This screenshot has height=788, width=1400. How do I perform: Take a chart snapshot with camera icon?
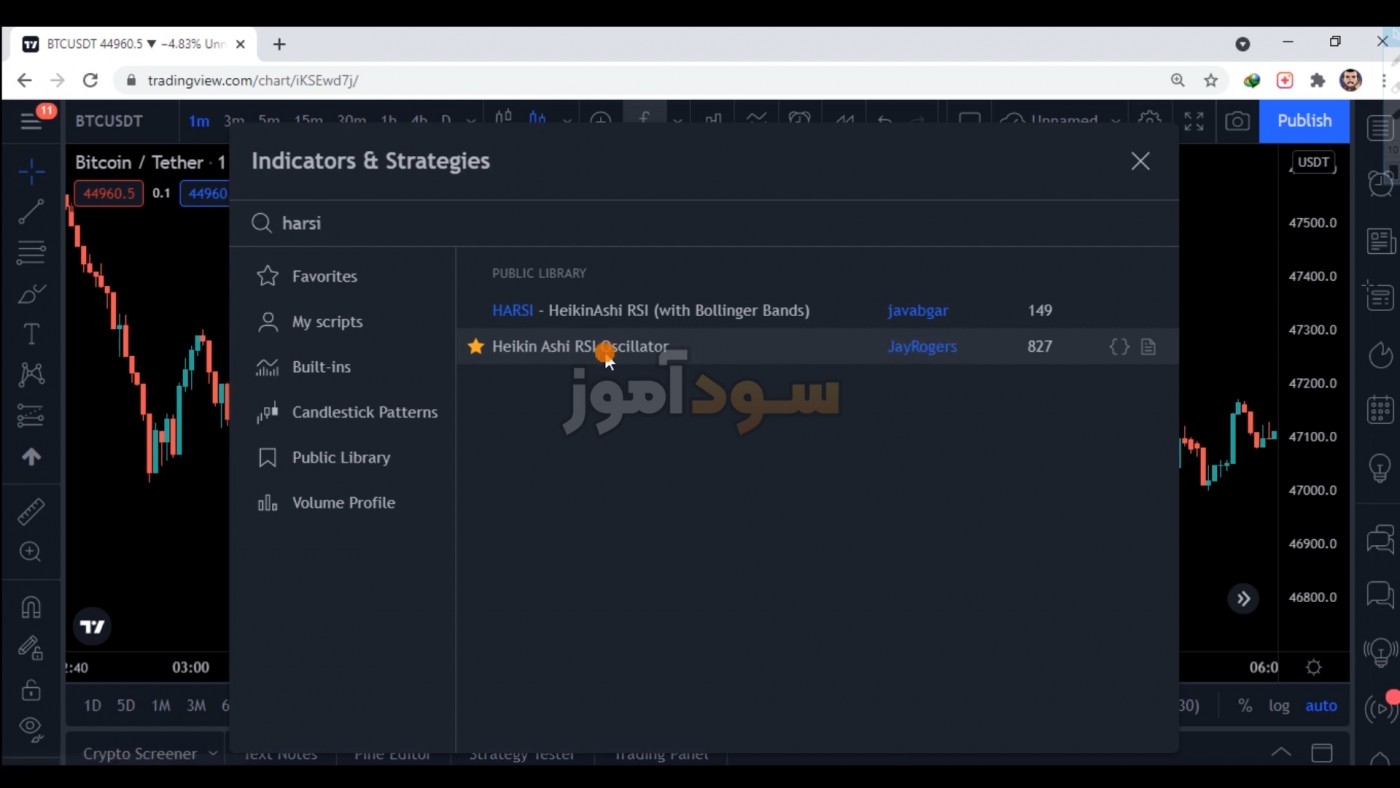[x=1237, y=121]
